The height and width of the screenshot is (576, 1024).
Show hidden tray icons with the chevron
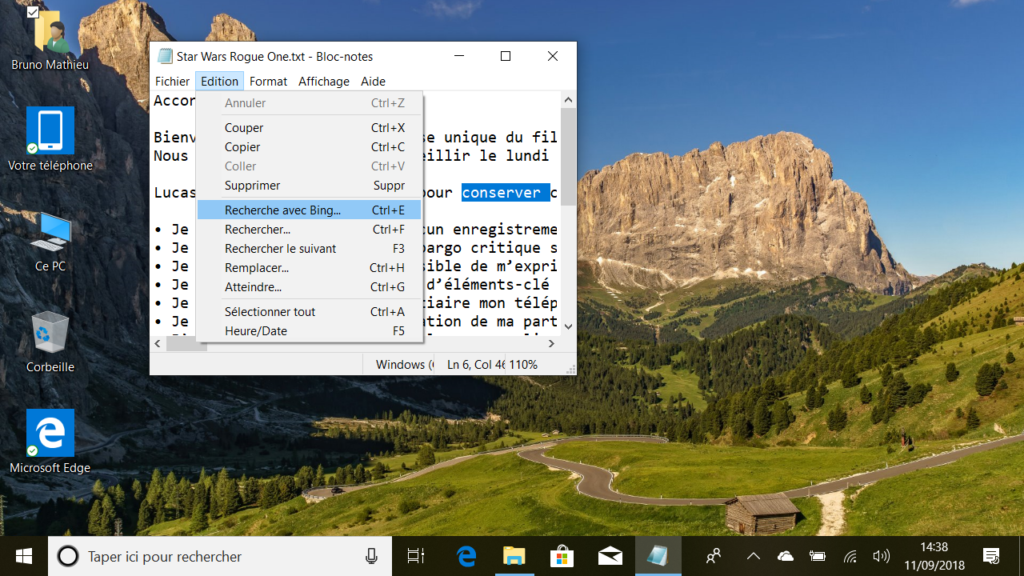753,556
